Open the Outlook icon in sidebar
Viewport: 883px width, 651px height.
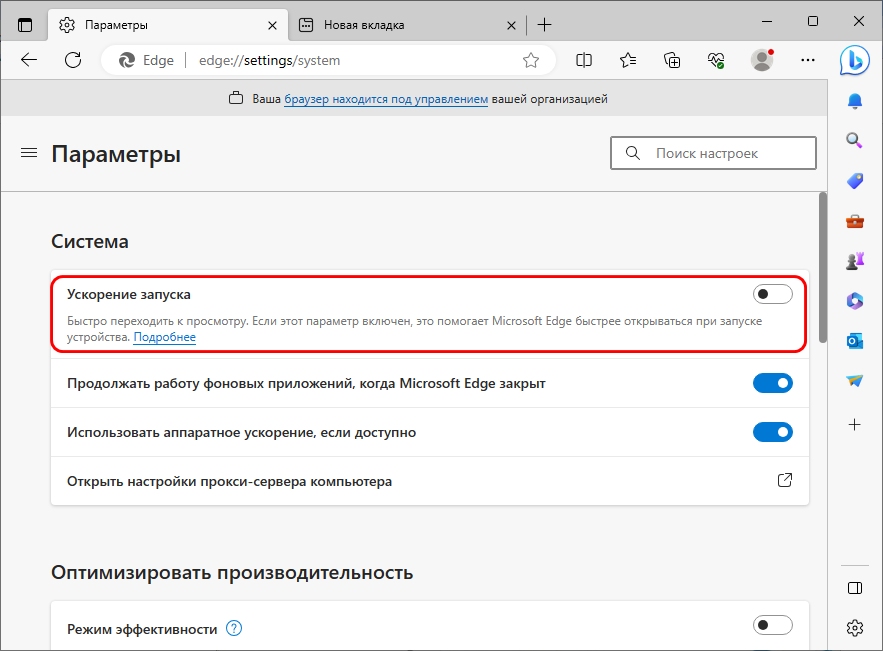(855, 341)
